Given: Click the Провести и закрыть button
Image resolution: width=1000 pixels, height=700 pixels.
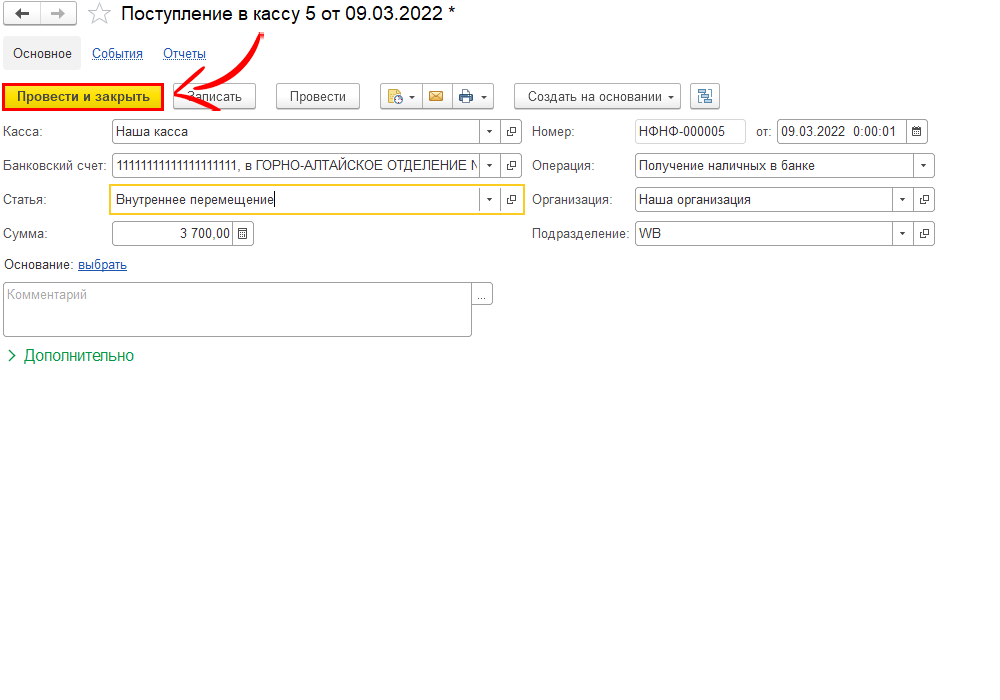Looking at the screenshot, I should coord(83,96).
